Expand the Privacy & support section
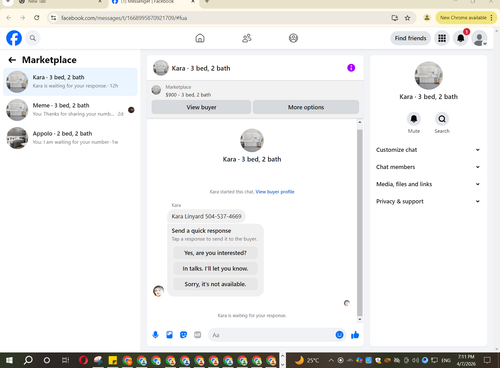 (428, 201)
